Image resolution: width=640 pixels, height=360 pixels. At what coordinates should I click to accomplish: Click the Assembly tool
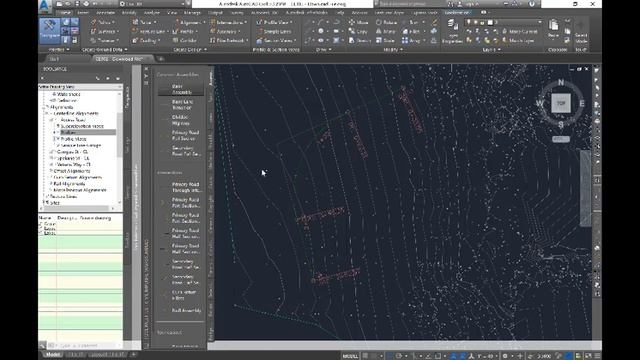pos(225,31)
